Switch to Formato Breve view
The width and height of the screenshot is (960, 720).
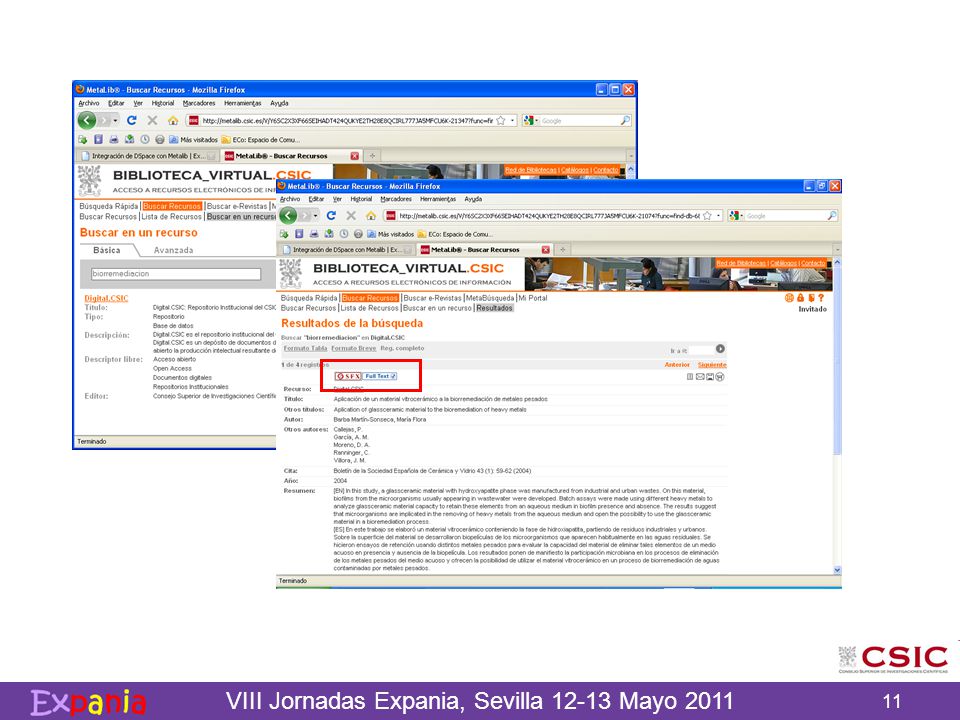click(x=354, y=348)
